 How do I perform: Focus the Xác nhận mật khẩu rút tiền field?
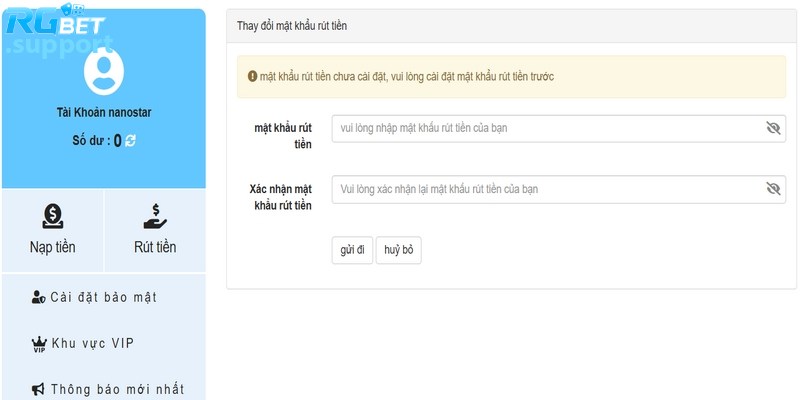coord(559,189)
